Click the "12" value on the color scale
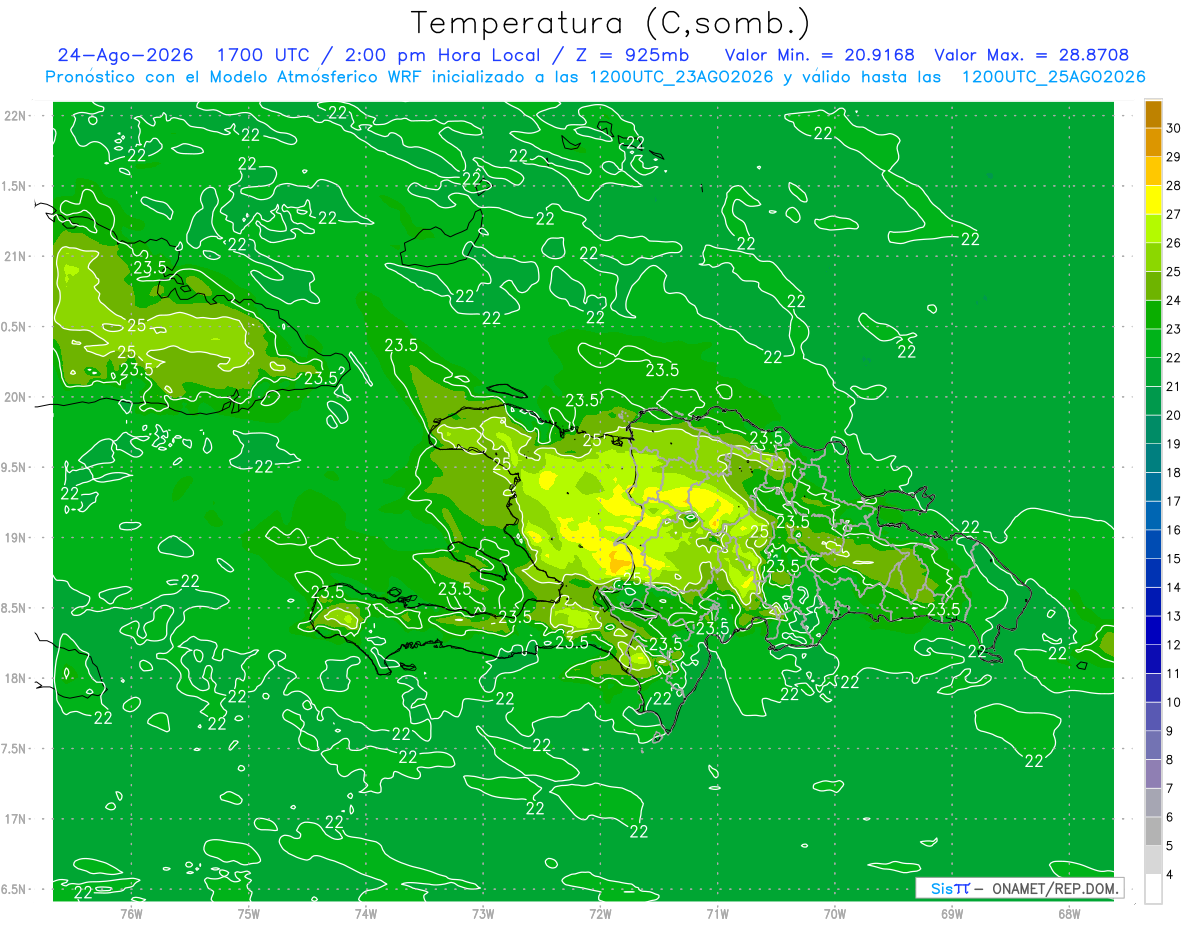The height and width of the screenshot is (927, 1200). point(1174,645)
